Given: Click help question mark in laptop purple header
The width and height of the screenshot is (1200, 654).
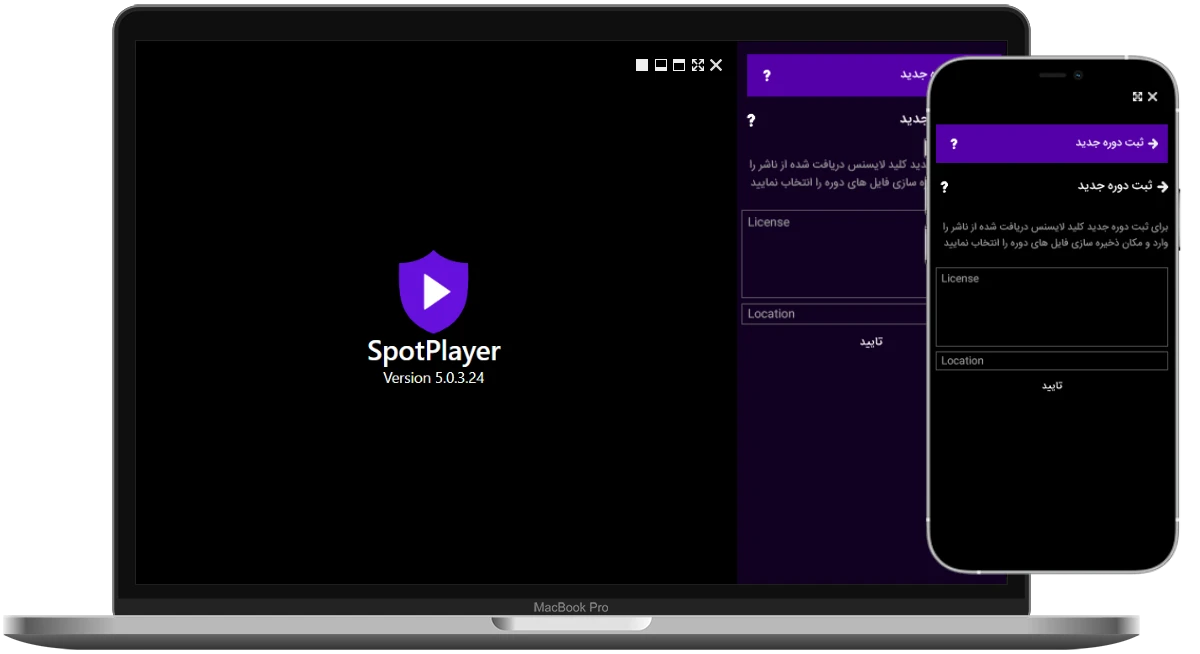Looking at the screenshot, I should click(767, 75).
